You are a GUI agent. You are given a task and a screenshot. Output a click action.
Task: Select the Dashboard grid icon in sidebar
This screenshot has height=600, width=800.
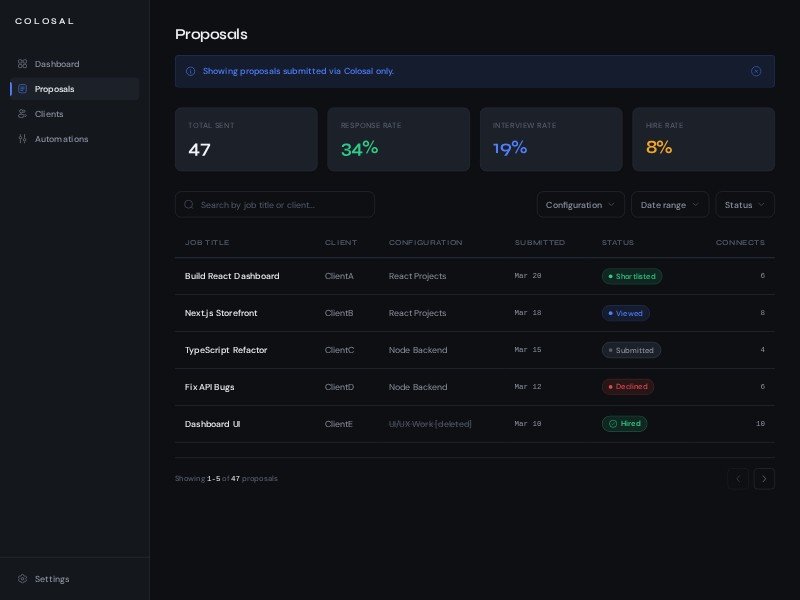point(22,64)
